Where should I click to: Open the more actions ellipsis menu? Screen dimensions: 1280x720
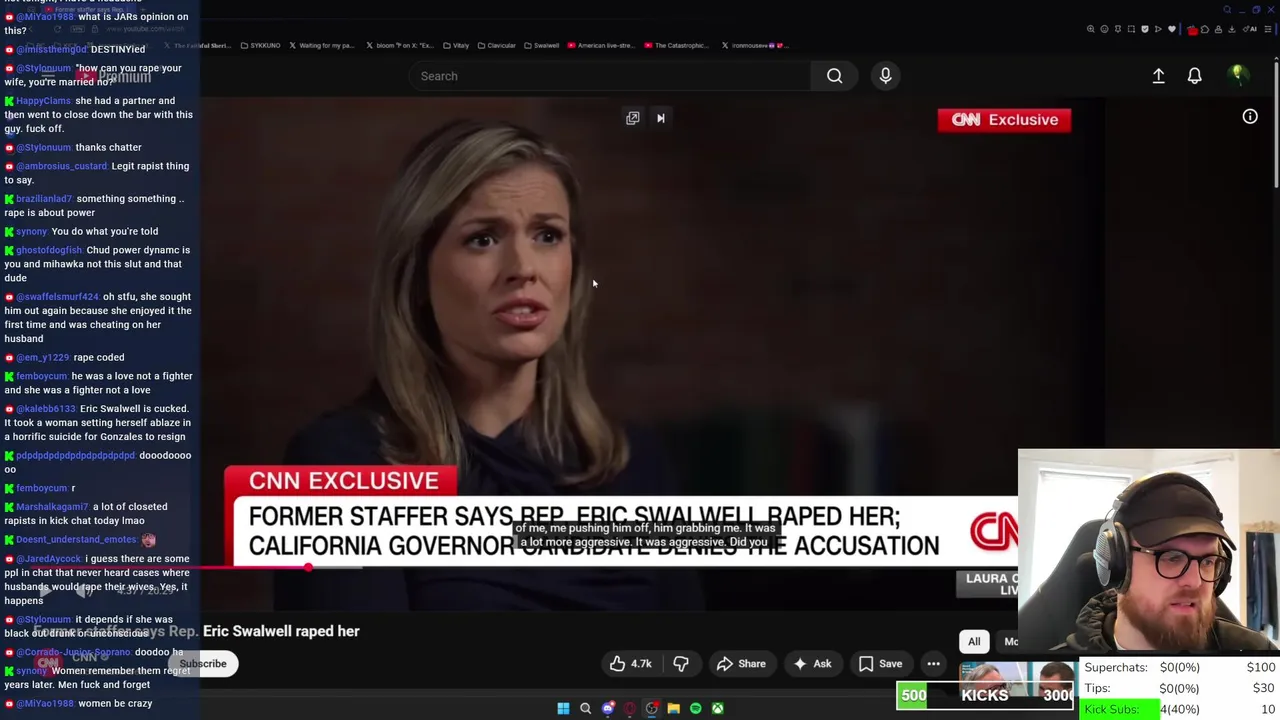click(933, 664)
